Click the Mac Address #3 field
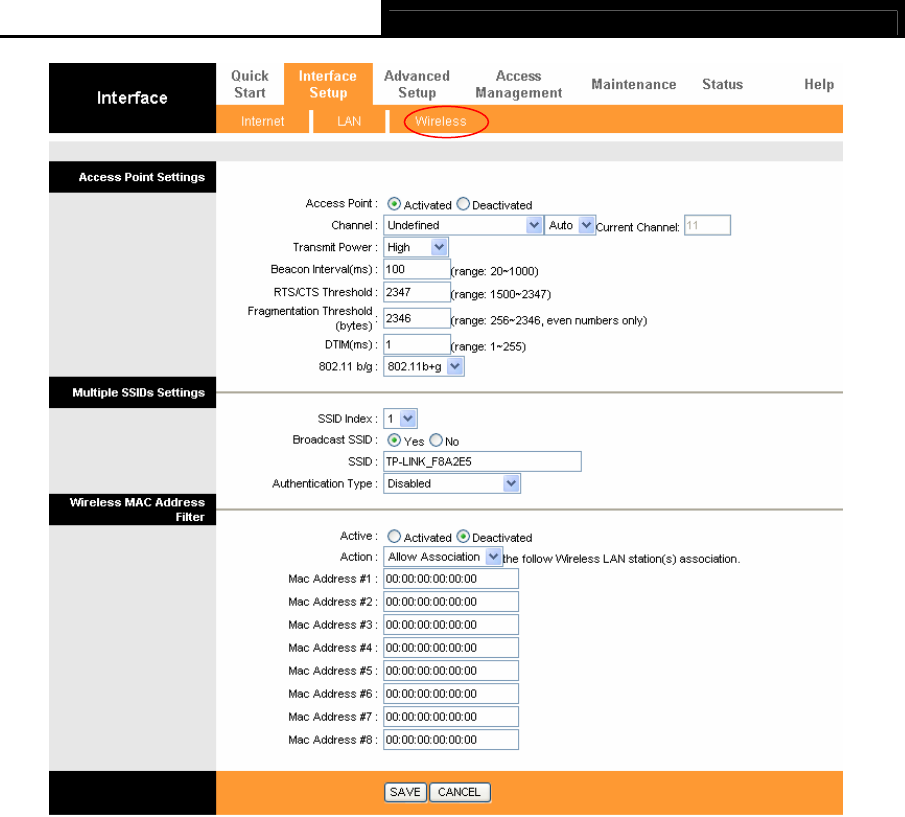This screenshot has width=905, height=817. click(x=451, y=625)
